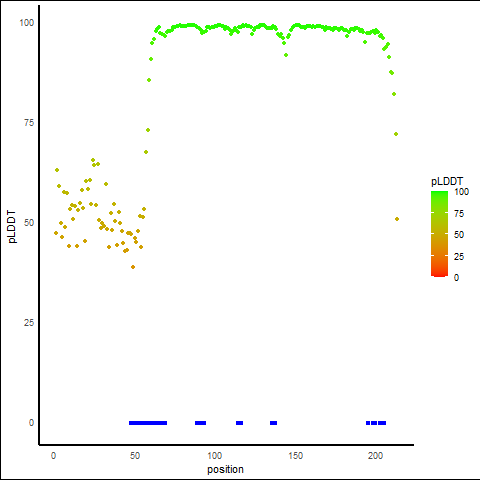
Task: Click the x-axis title 'position'
Action: pyautogui.click(x=225, y=469)
